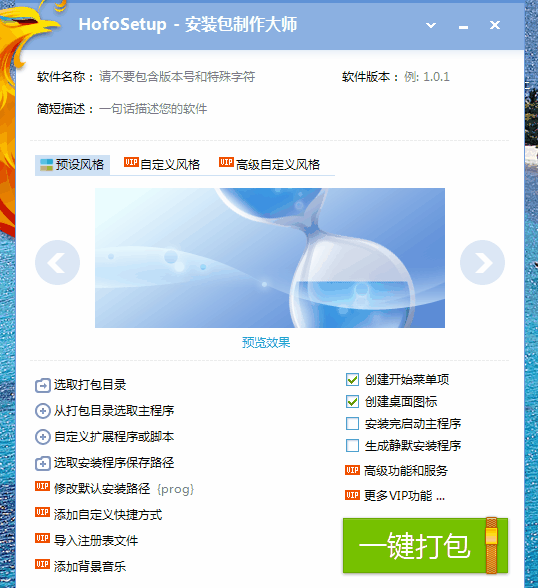This screenshot has width=538, height=588.
Task: Click the colored preset style icon on 预设风格 tab
Action: click(46, 165)
